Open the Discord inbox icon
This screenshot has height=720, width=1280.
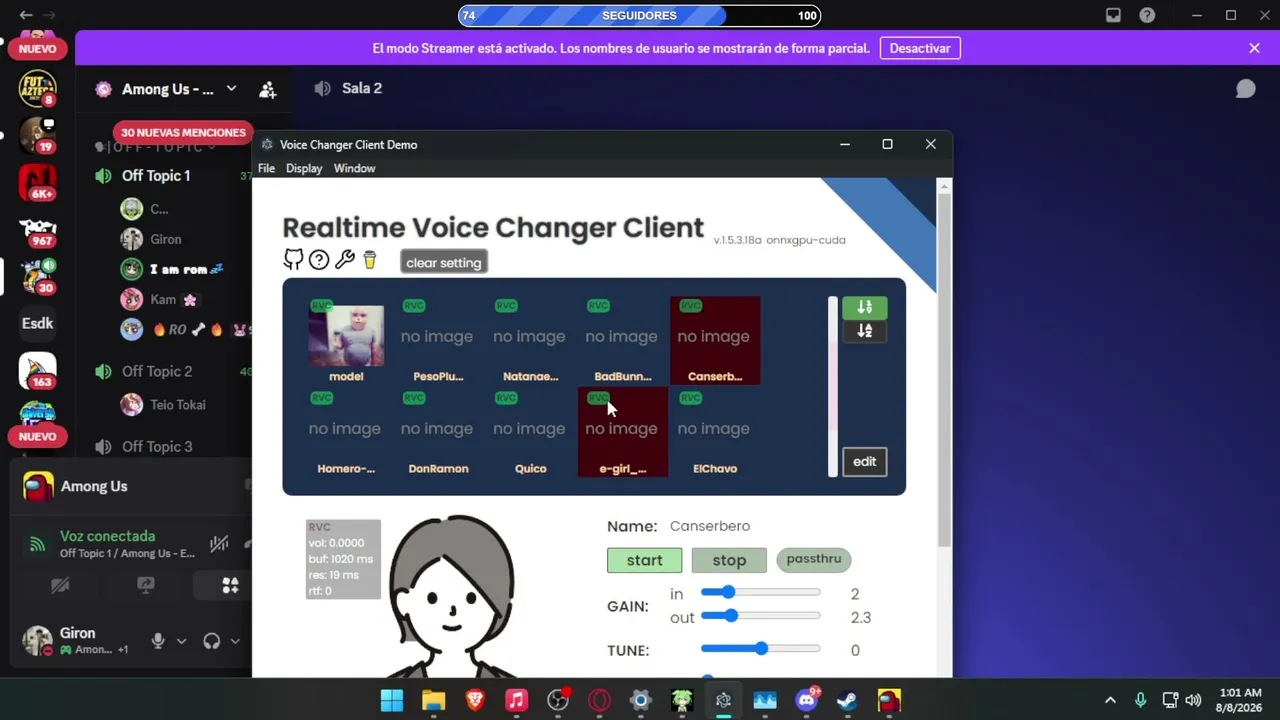click(x=1113, y=15)
